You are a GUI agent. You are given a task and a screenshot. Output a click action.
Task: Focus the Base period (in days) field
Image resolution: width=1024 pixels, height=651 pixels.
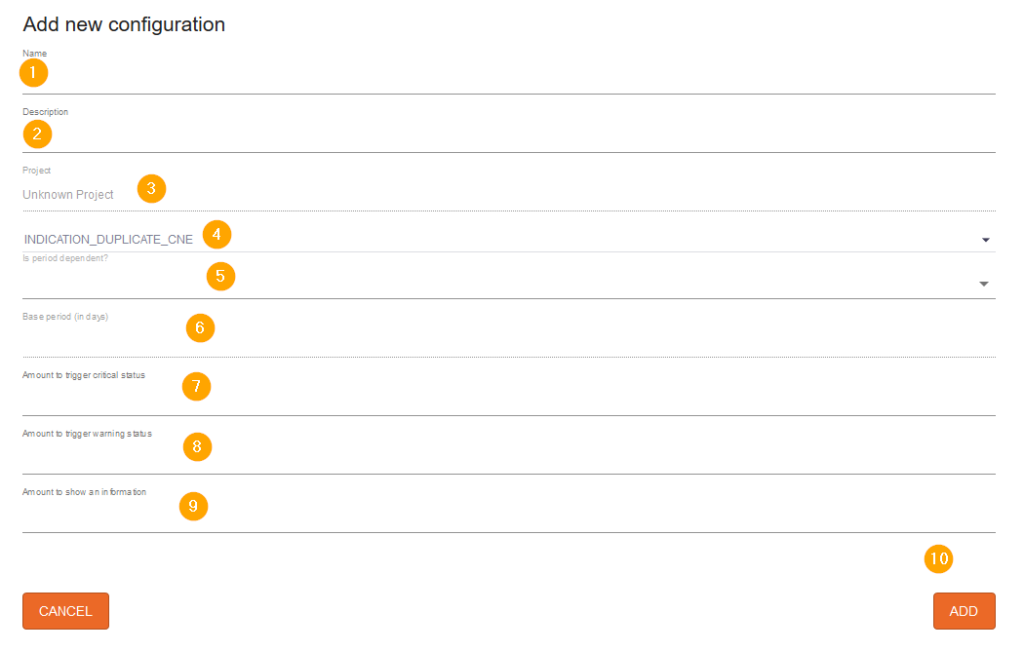pos(509,340)
